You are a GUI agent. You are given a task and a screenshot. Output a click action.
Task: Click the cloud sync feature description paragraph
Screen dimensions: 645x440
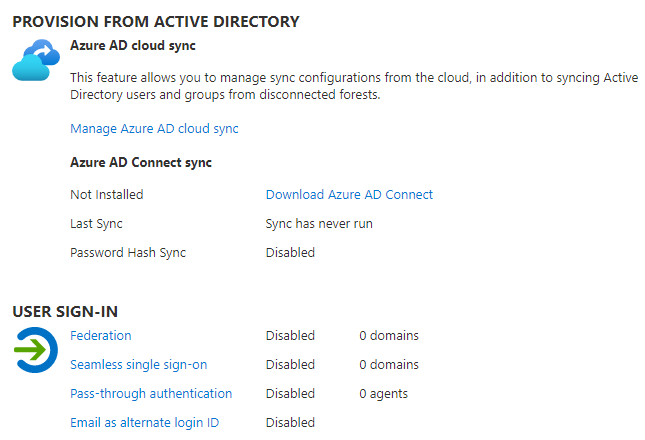(x=354, y=86)
